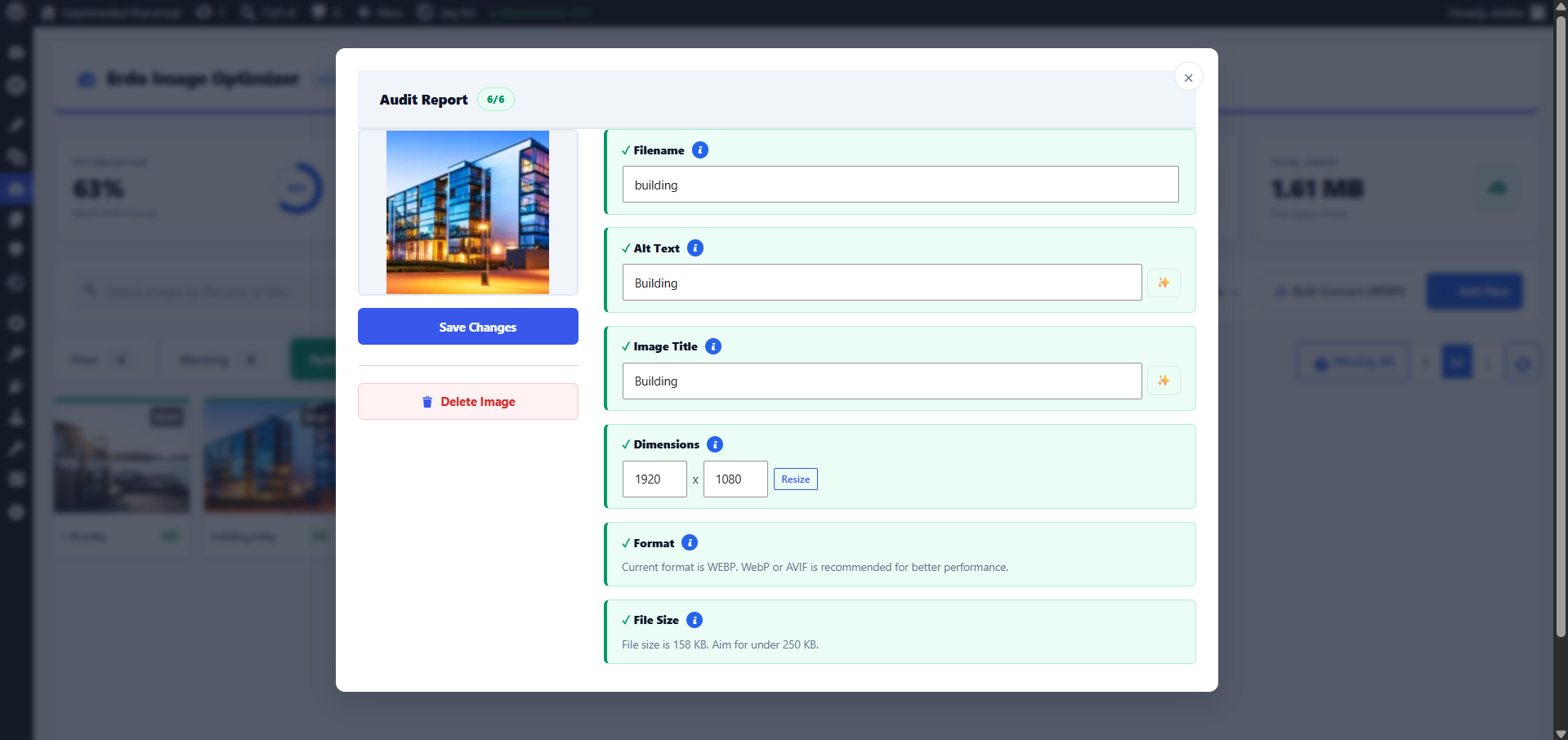Click the Format section label
Screen dimensions: 1568x740
click(x=654, y=543)
